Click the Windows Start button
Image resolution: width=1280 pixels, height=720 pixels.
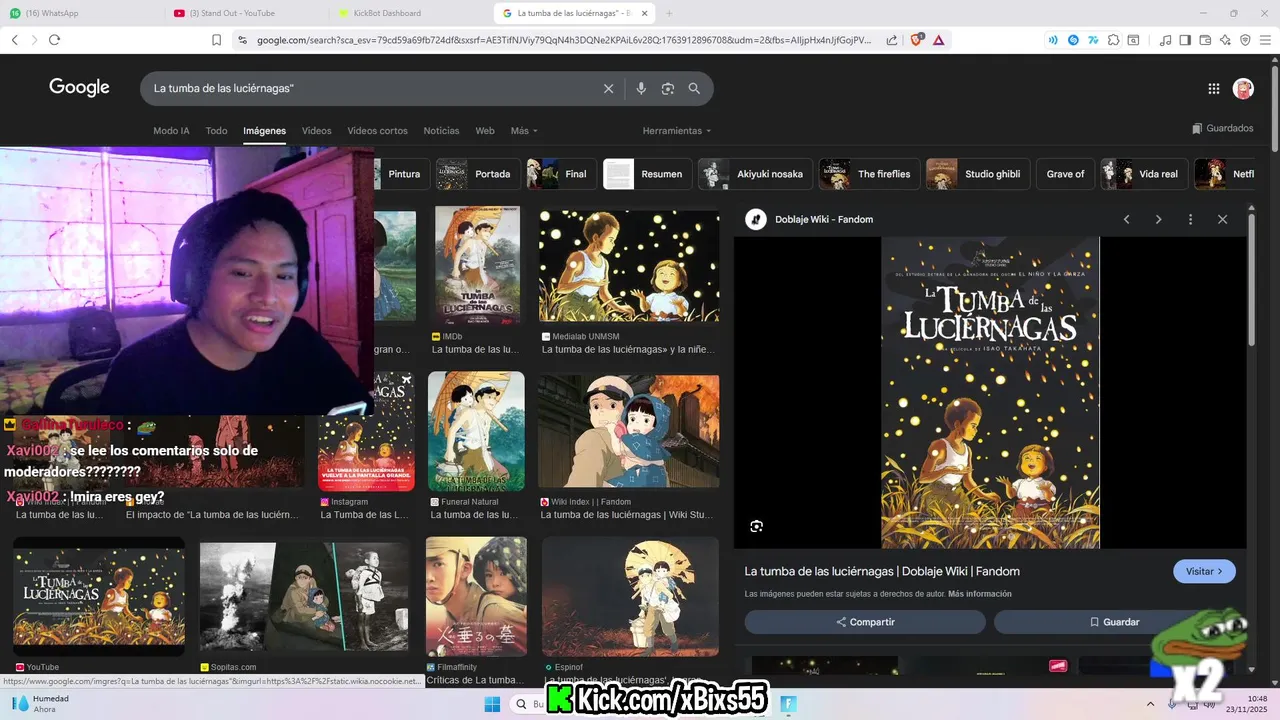(492, 704)
